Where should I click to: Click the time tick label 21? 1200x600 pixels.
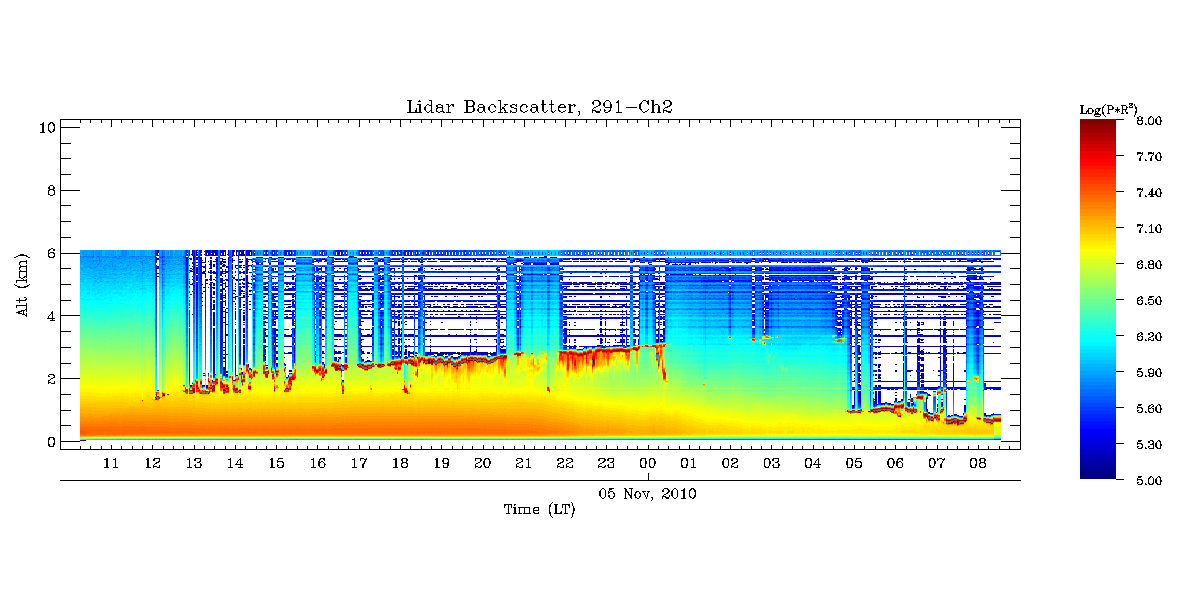[x=524, y=464]
